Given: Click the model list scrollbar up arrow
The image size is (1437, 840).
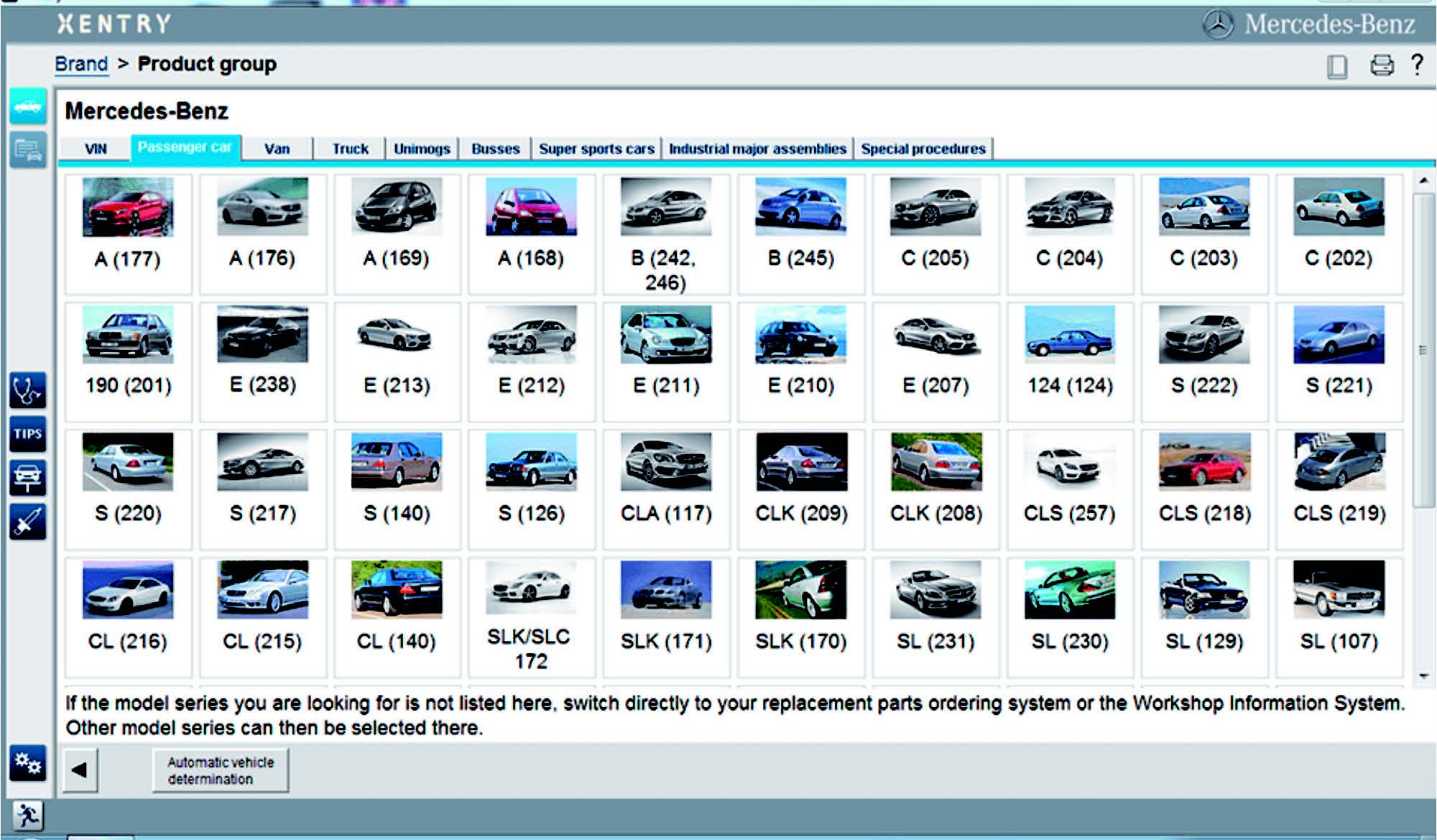Looking at the screenshot, I should pos(1423,180).
